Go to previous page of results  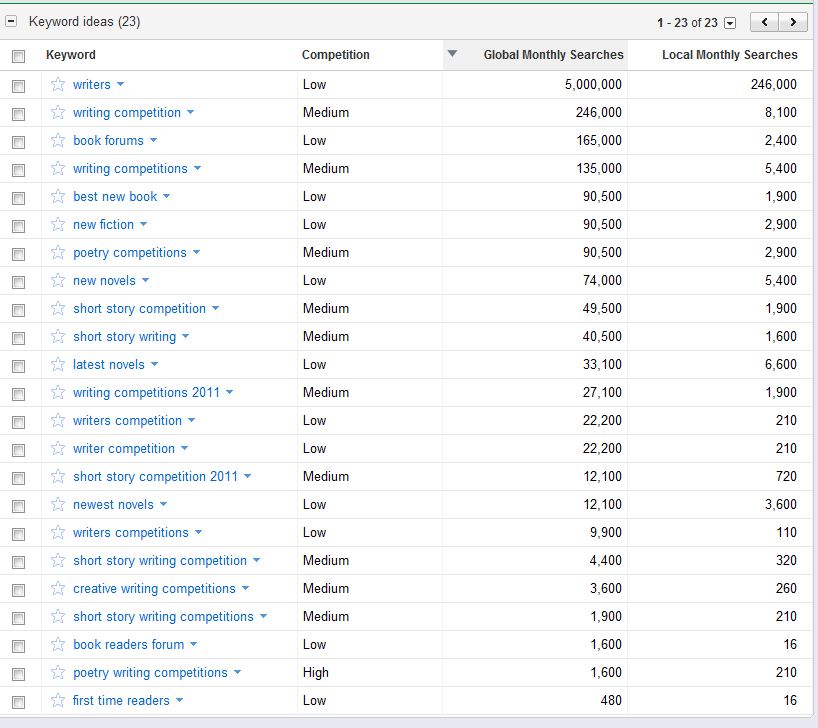point(765,22)
